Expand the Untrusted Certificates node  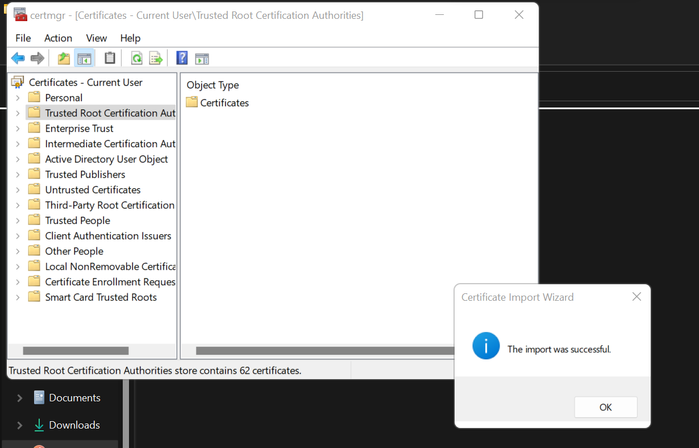(x=17, y=190)
